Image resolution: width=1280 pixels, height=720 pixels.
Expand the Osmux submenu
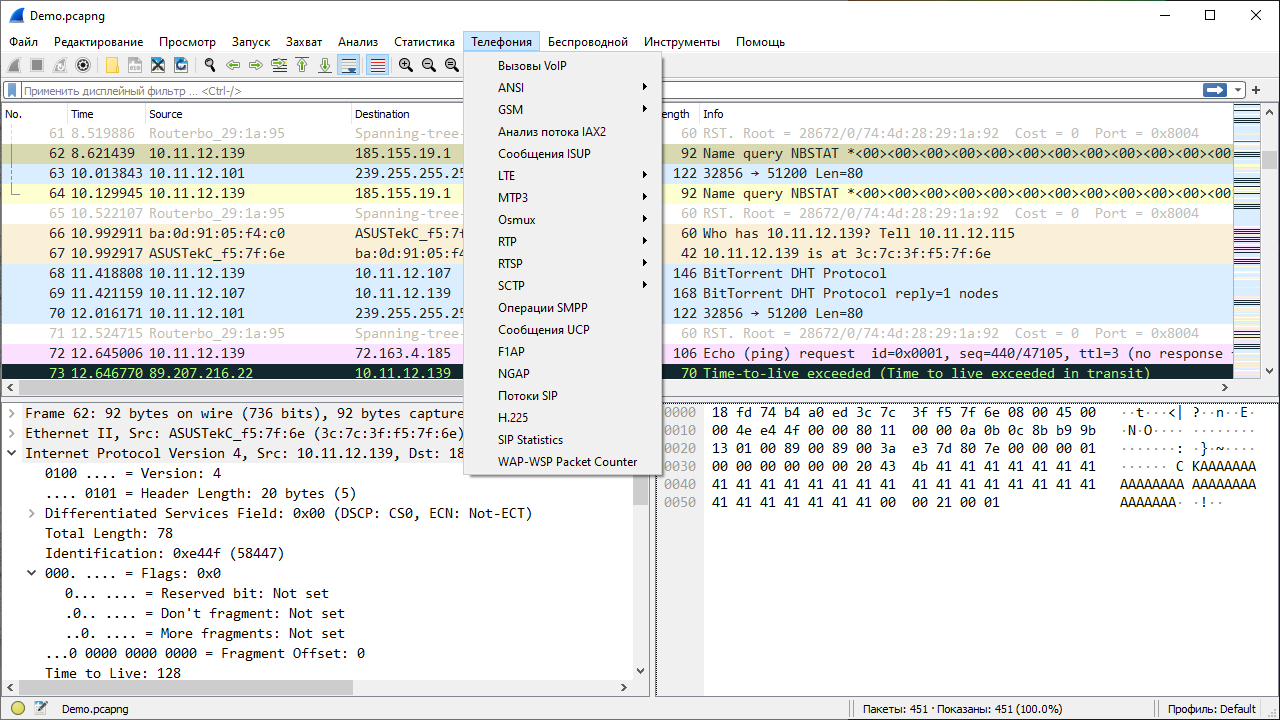click(x=562, y=220)
